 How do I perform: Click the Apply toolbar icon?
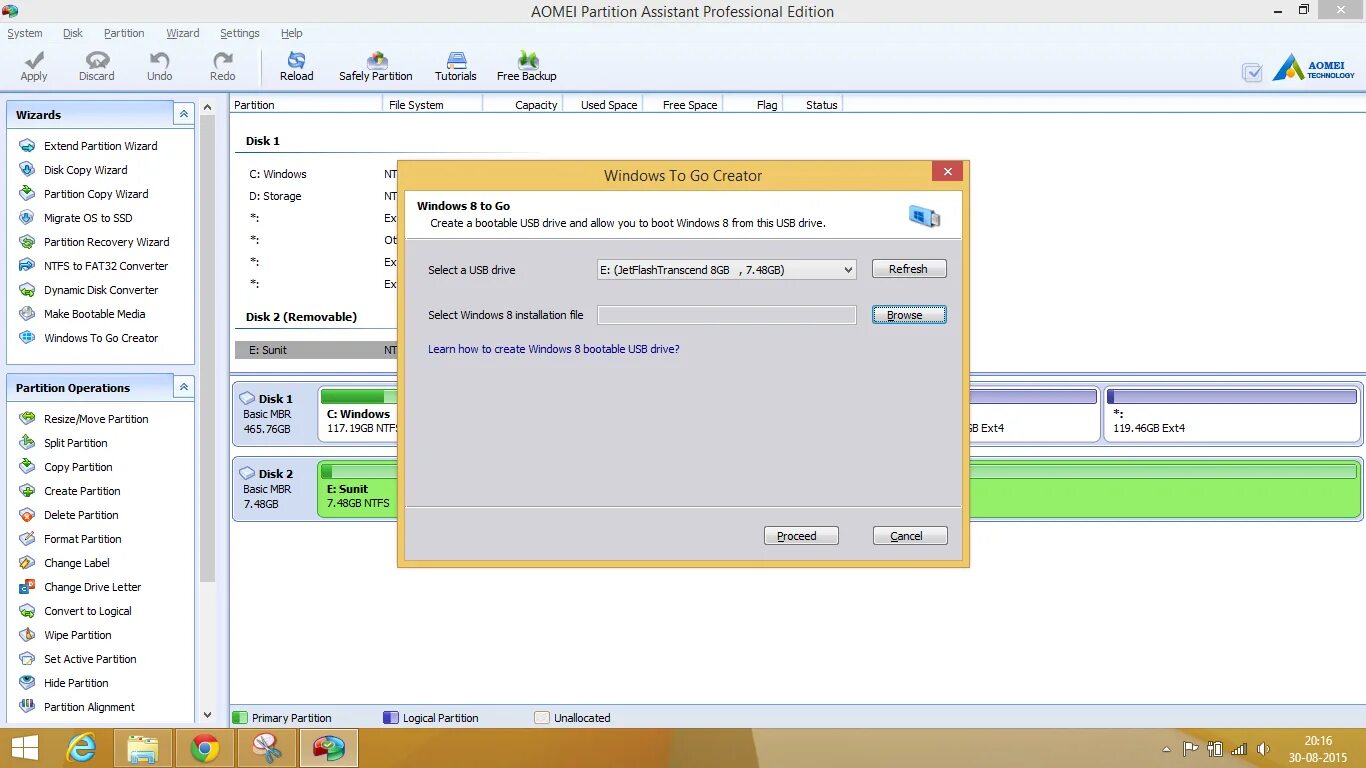[34, 66]
